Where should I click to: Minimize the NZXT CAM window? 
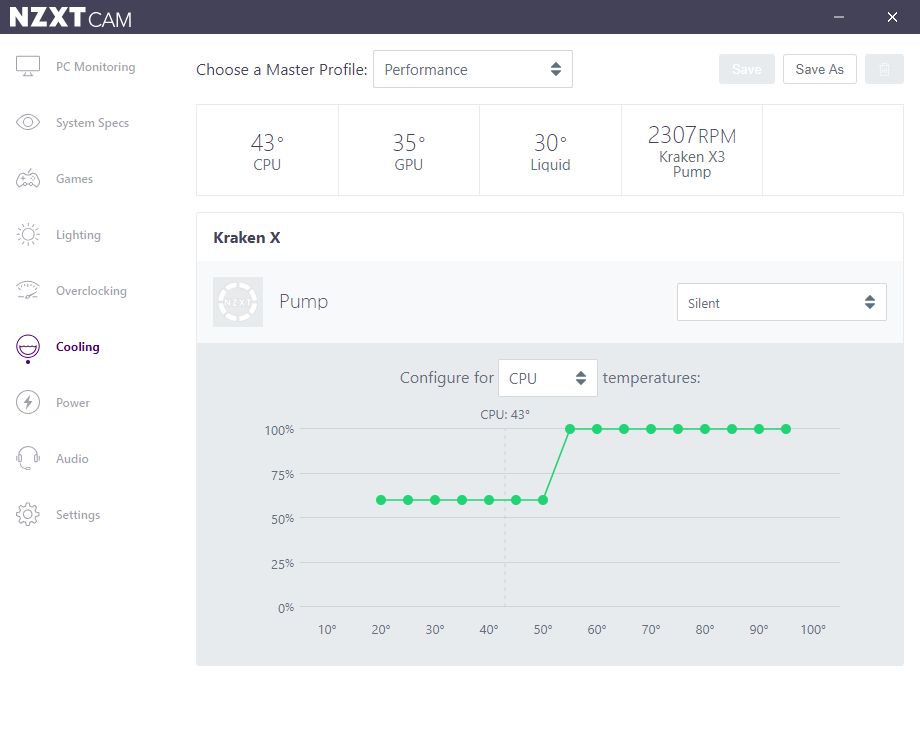click(x=839, y=17)
